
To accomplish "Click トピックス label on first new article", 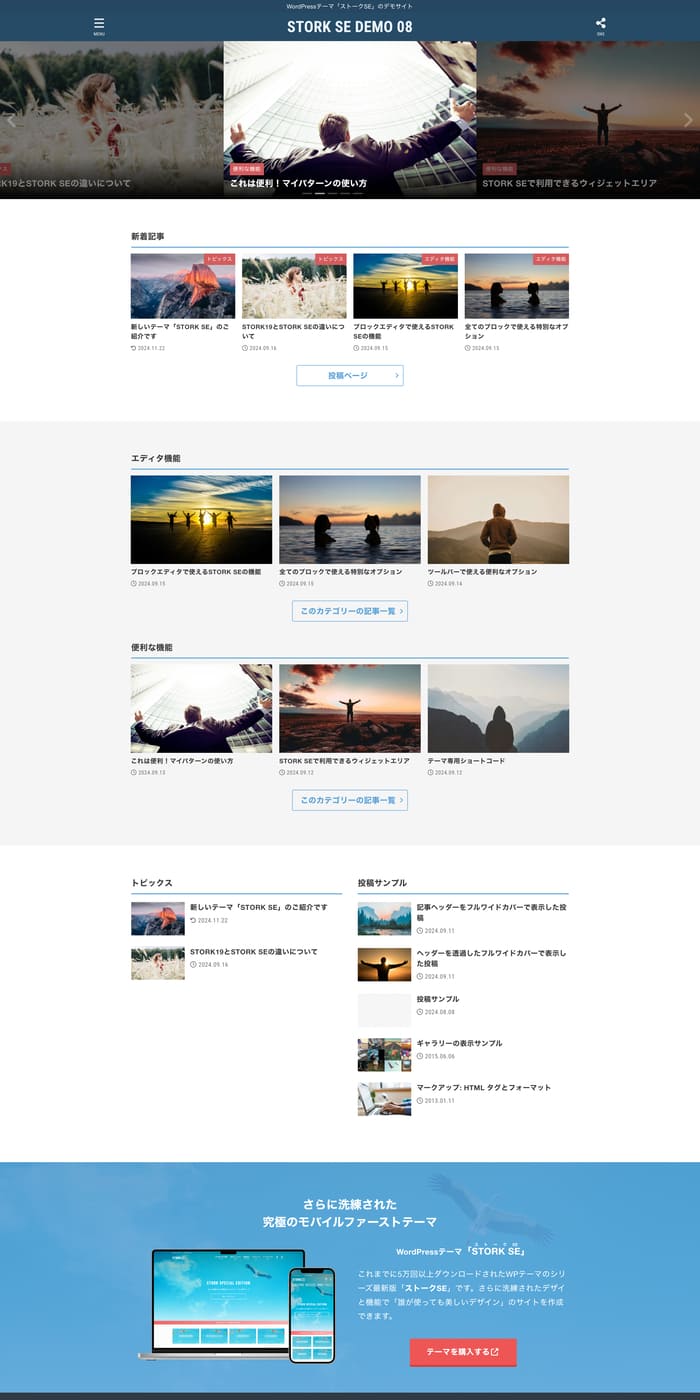I will pyautogui.click(x=220, y=259).
